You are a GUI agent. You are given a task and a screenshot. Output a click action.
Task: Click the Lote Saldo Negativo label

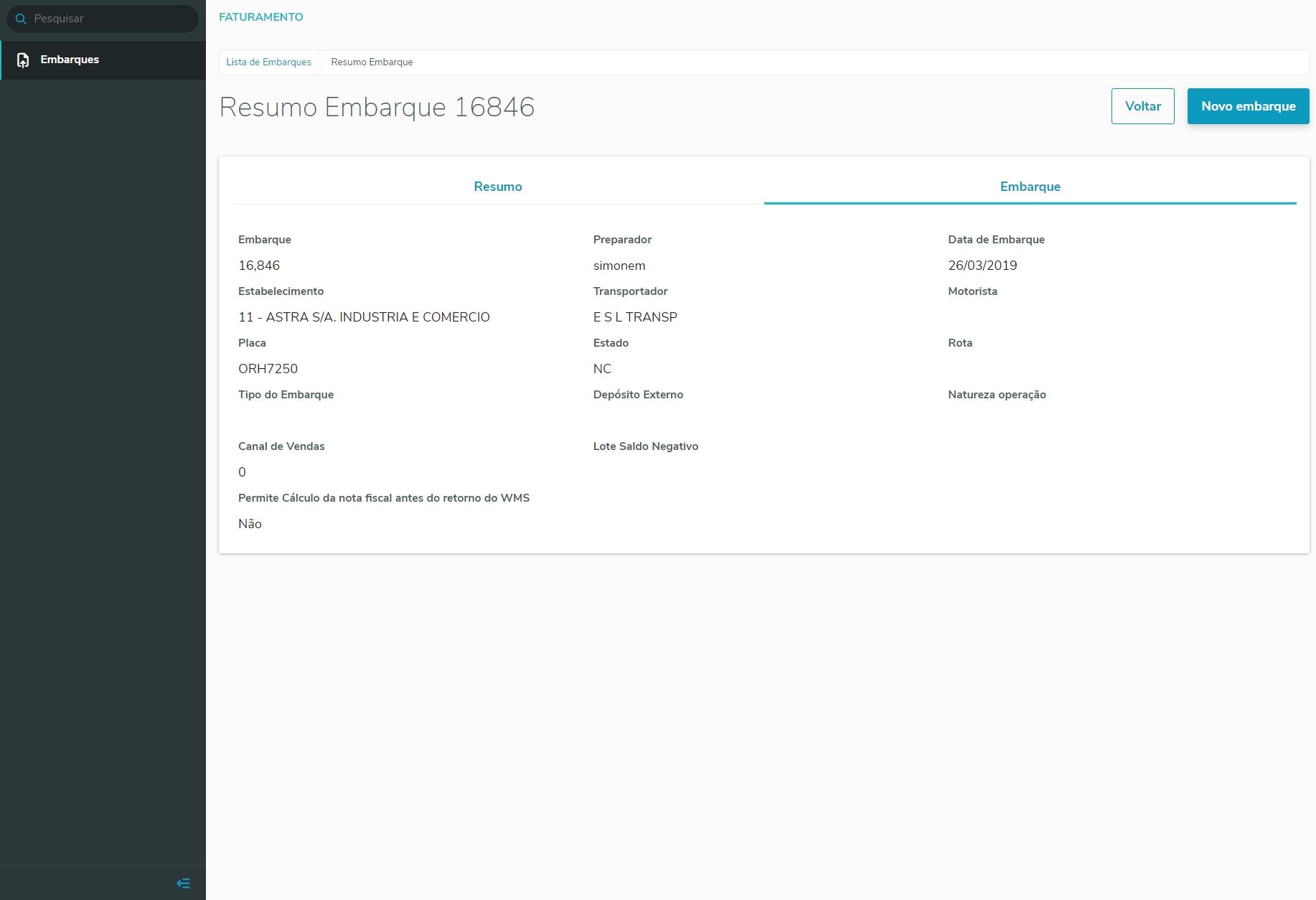coord(646,446)
